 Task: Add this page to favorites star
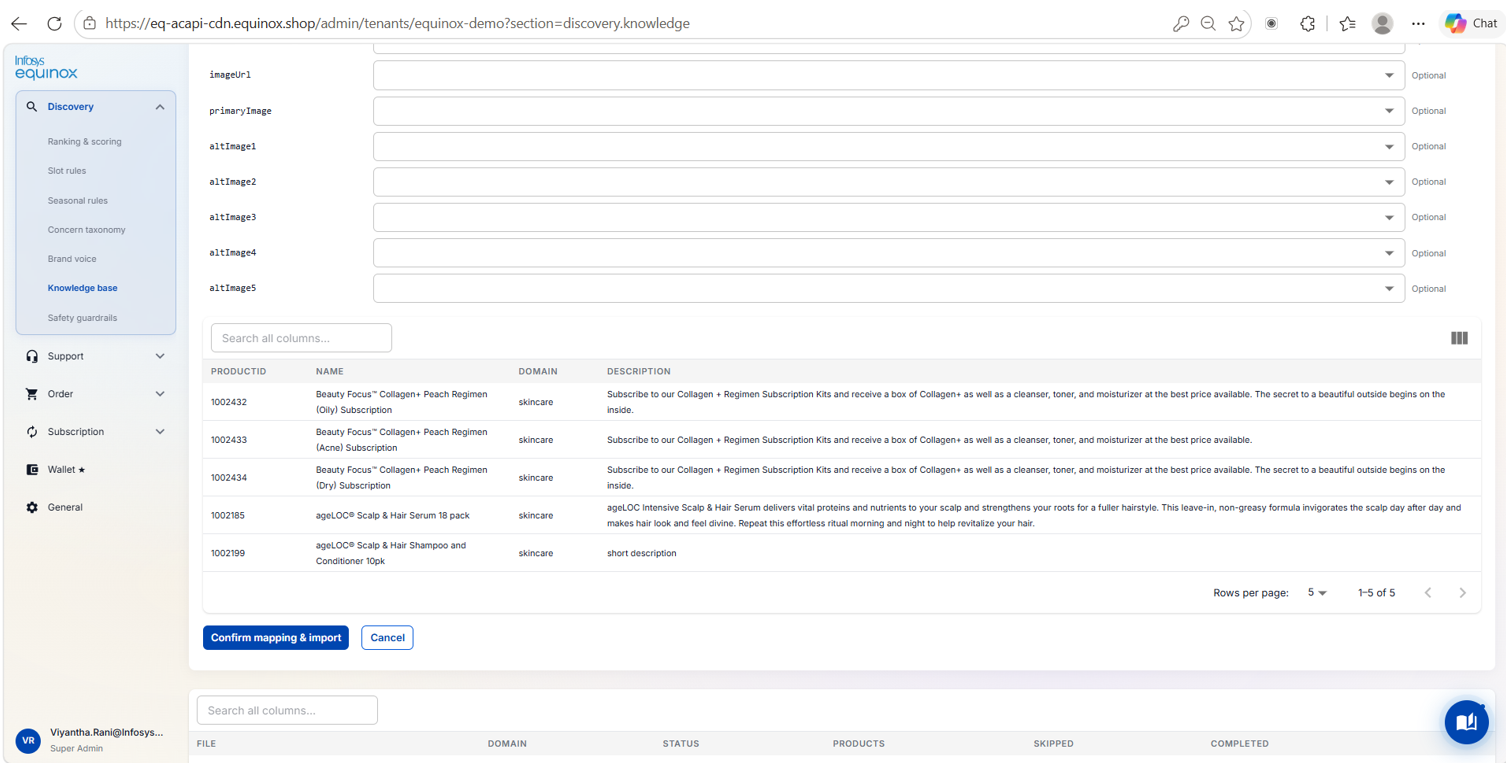(x=1237, y=23)
